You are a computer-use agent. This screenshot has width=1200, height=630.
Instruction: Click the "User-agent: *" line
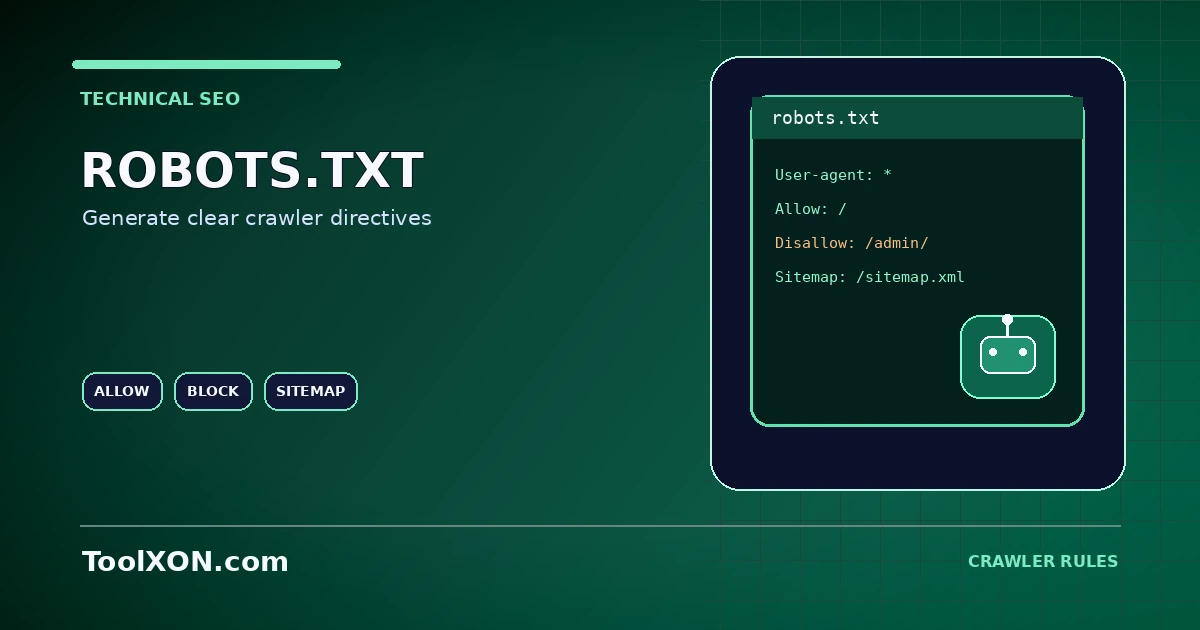pos(833,175)
